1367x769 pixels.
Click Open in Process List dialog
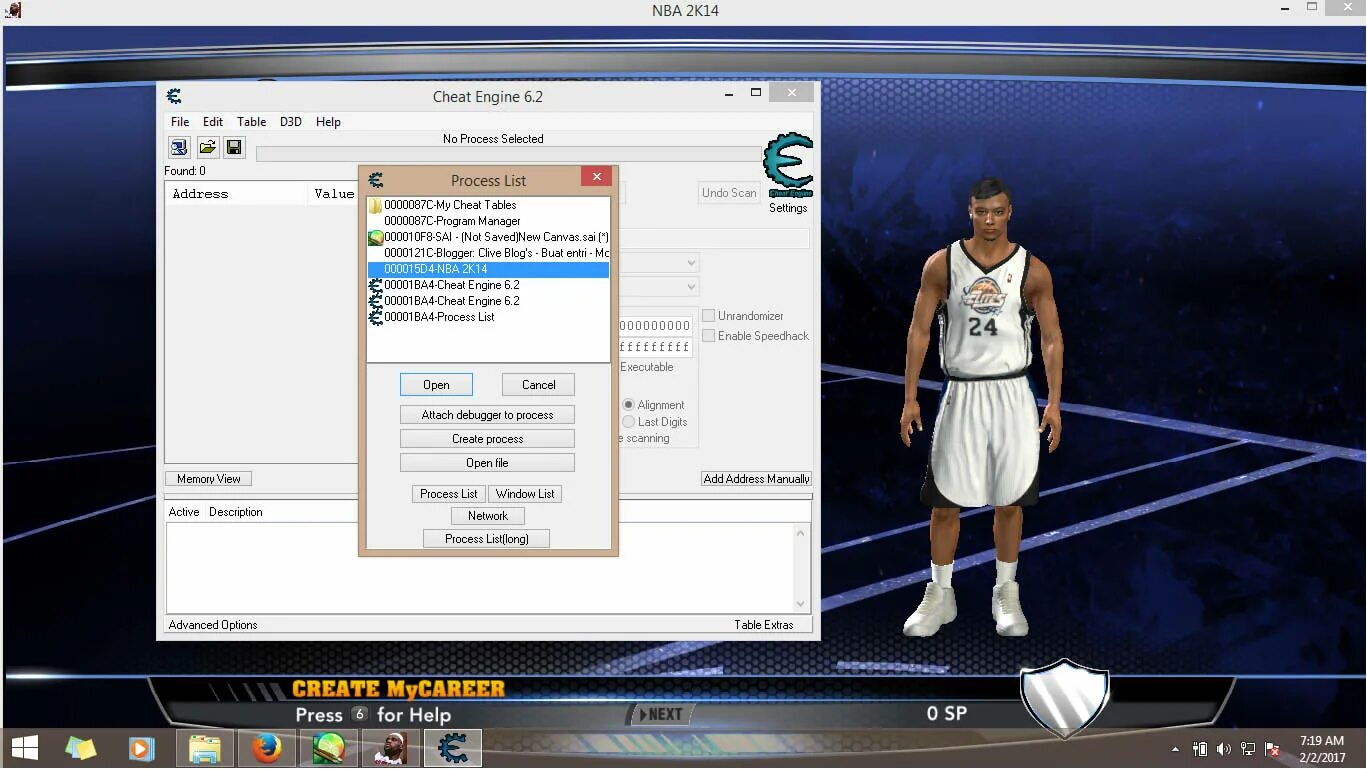436,385
